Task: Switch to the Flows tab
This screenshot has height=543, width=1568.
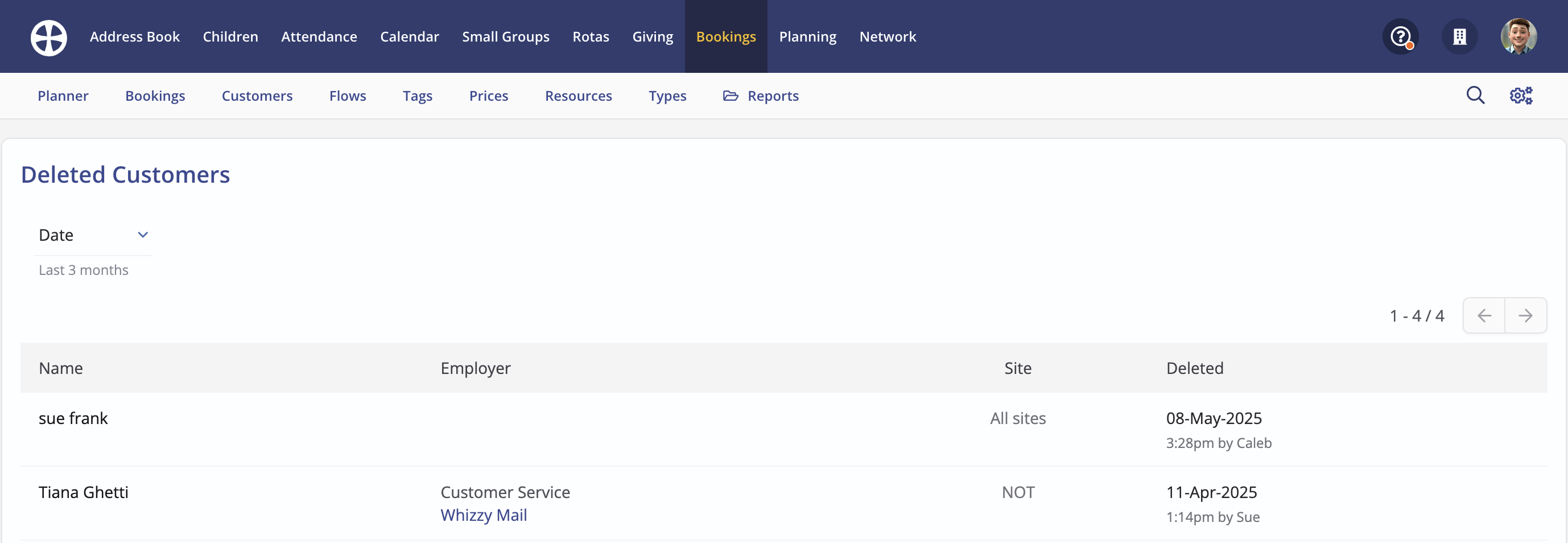Action: 348,96
